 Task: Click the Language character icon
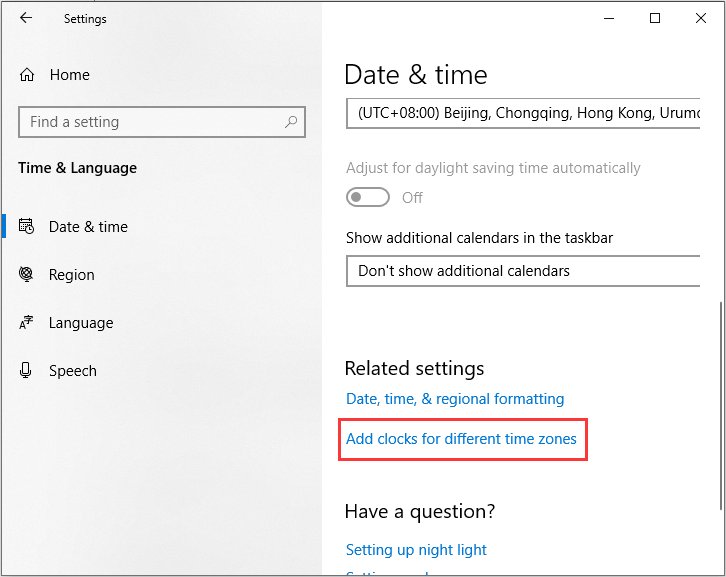coord(26,322)
